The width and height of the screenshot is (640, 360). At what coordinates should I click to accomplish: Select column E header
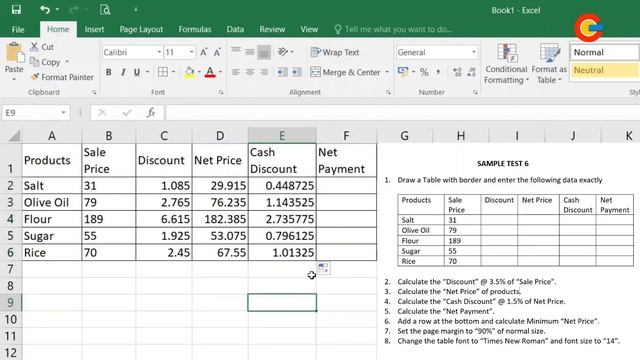[282, 136]
